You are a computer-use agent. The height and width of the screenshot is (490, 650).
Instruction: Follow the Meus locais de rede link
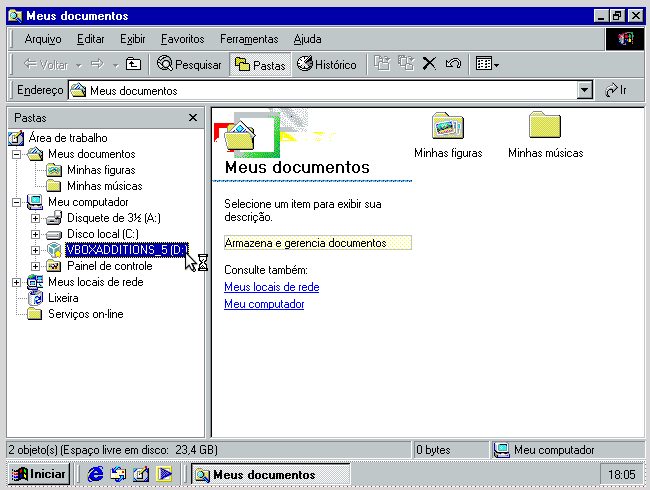click(x=272, y=287)
